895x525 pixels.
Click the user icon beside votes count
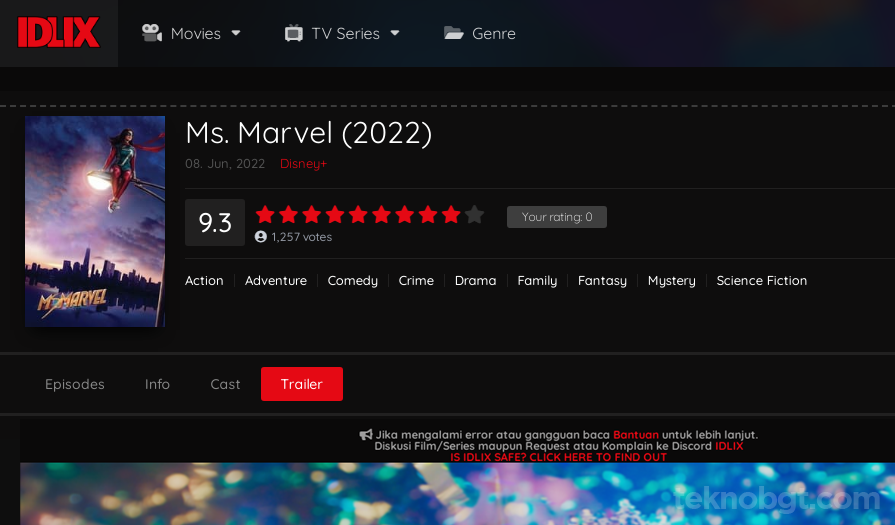click(x=261, y=237)
